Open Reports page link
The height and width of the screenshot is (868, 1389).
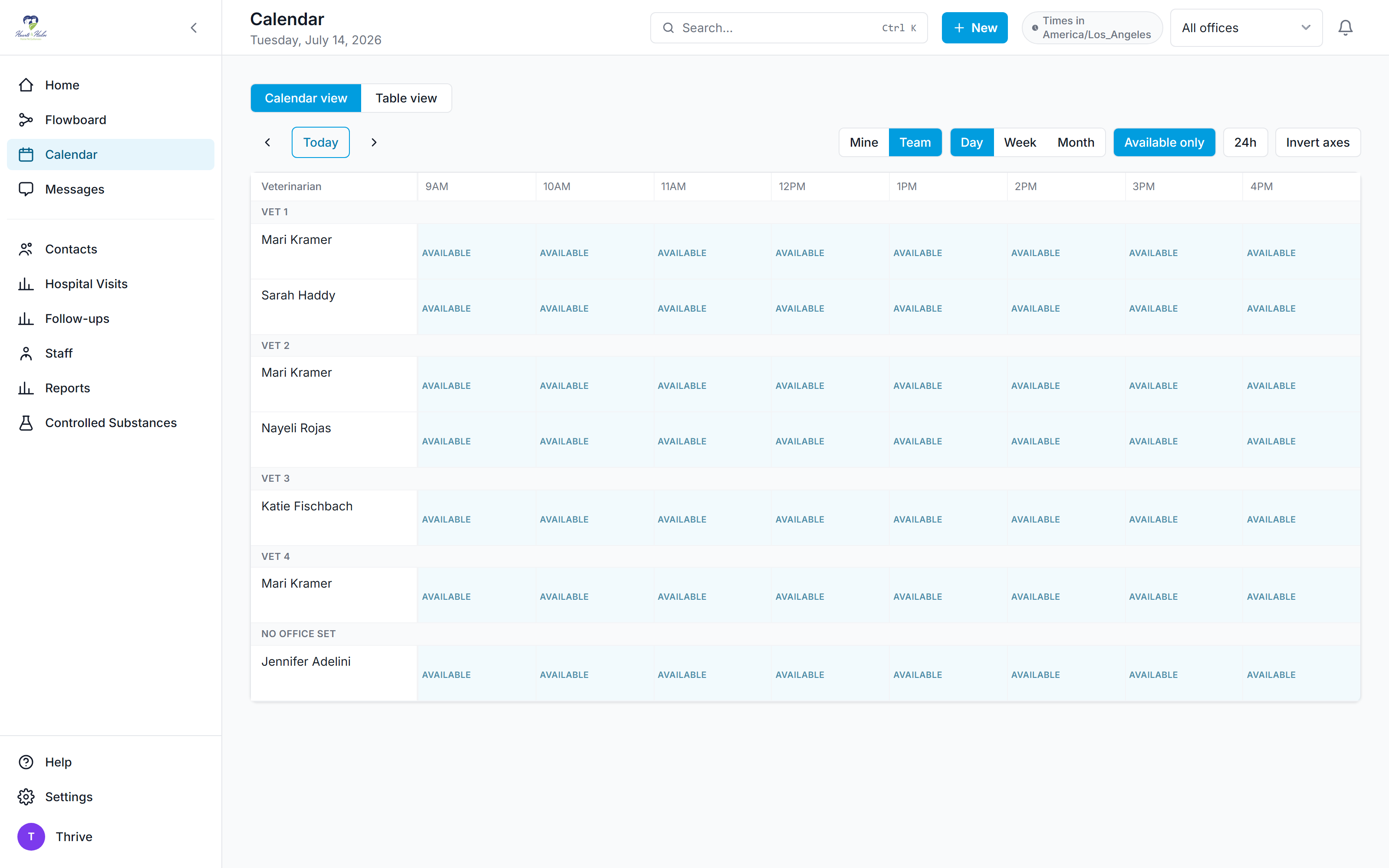[110, 388]
